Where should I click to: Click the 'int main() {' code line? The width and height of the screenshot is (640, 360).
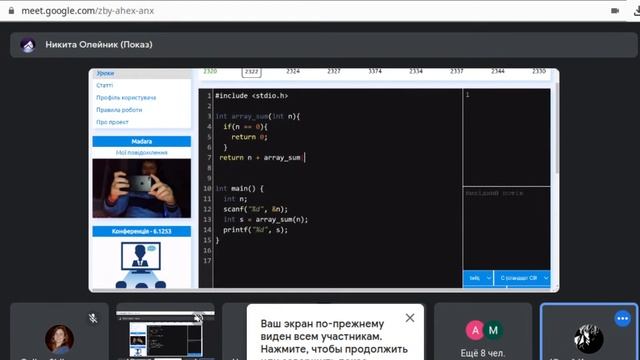click(x=239, y=189)
